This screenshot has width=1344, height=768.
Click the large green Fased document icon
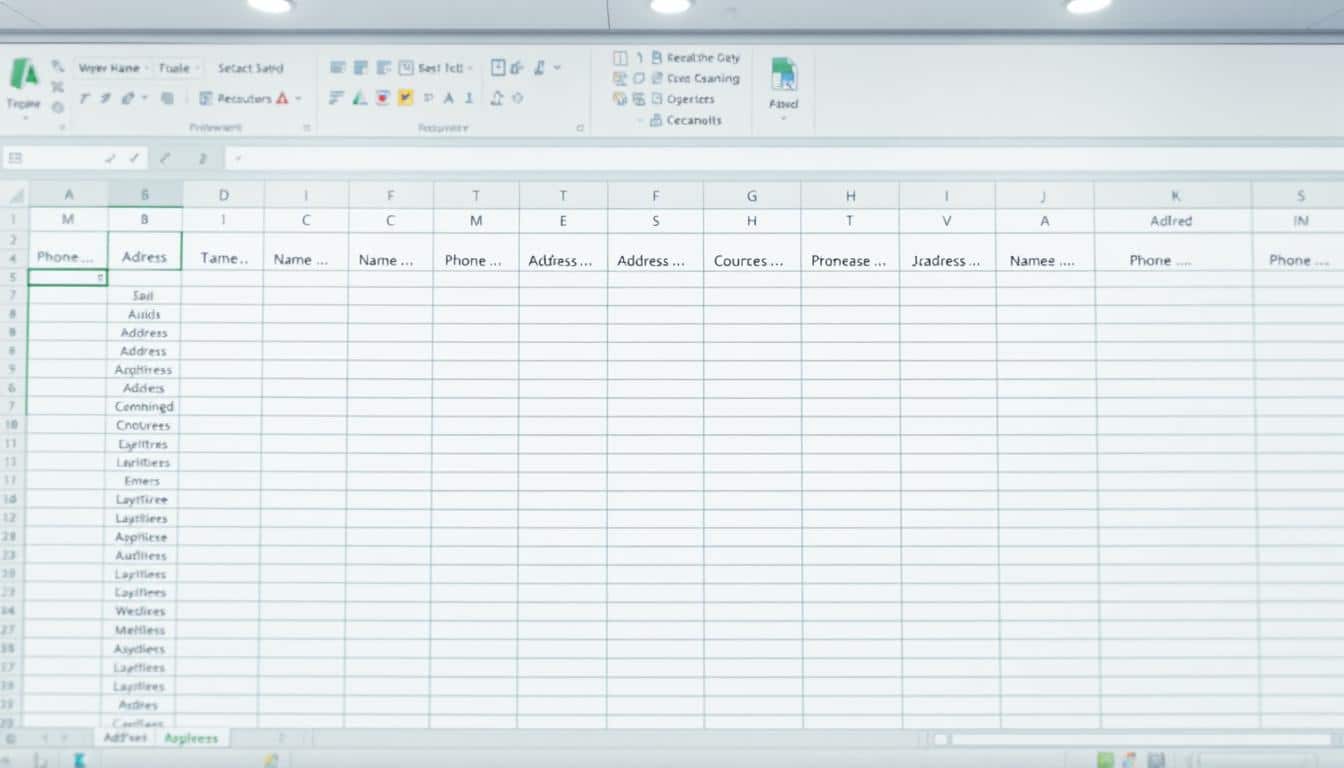click(784, 75)
